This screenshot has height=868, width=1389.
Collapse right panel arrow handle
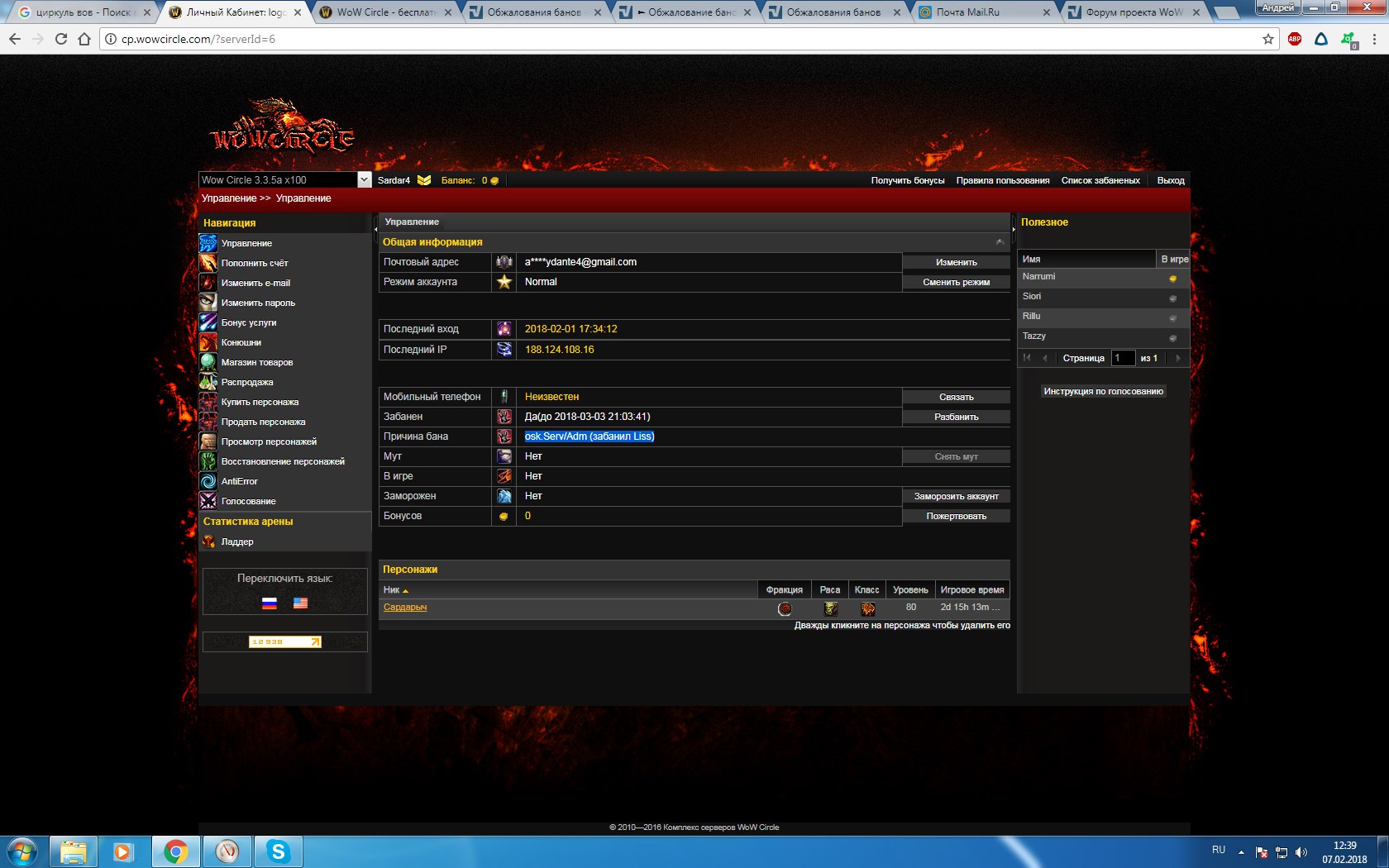(x=1014, y=229)
